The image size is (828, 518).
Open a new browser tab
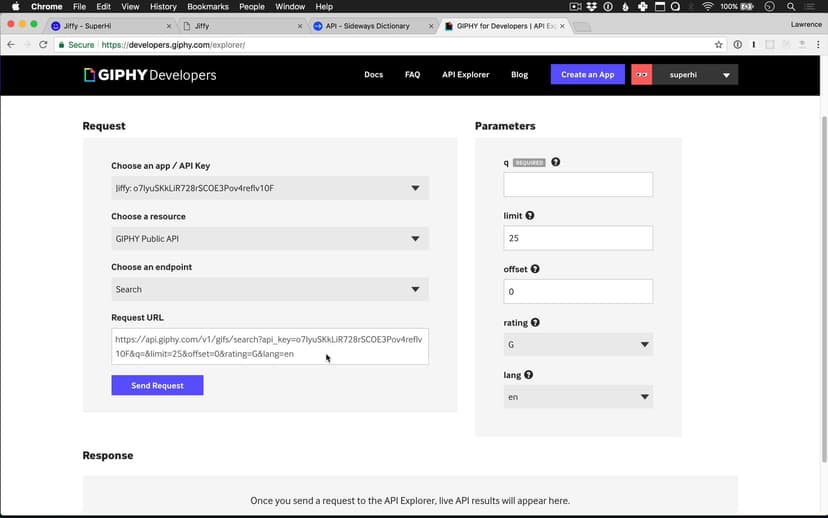click(x=582, y=26)
